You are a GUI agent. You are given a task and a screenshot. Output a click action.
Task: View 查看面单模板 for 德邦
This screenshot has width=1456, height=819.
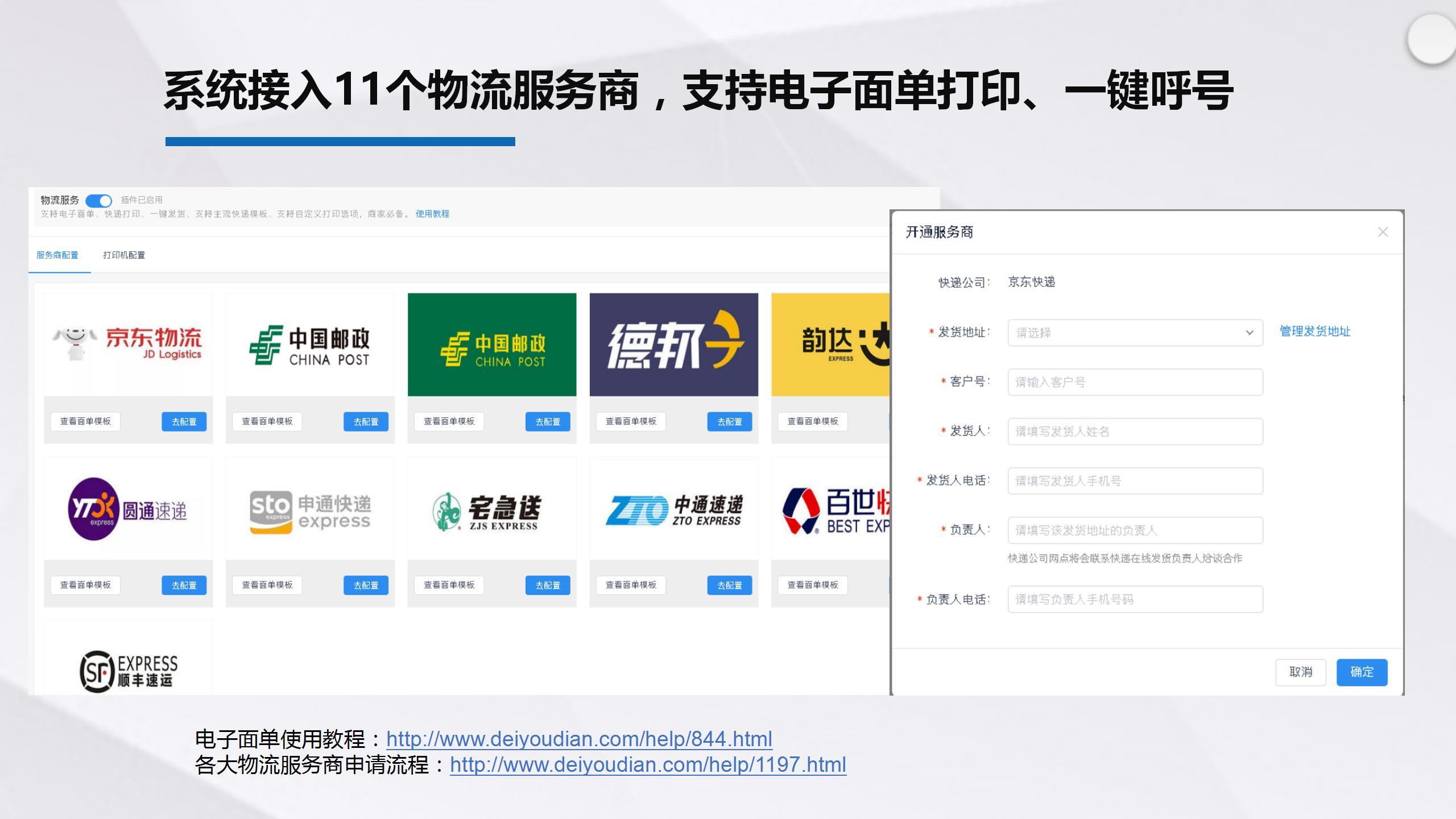631,421
